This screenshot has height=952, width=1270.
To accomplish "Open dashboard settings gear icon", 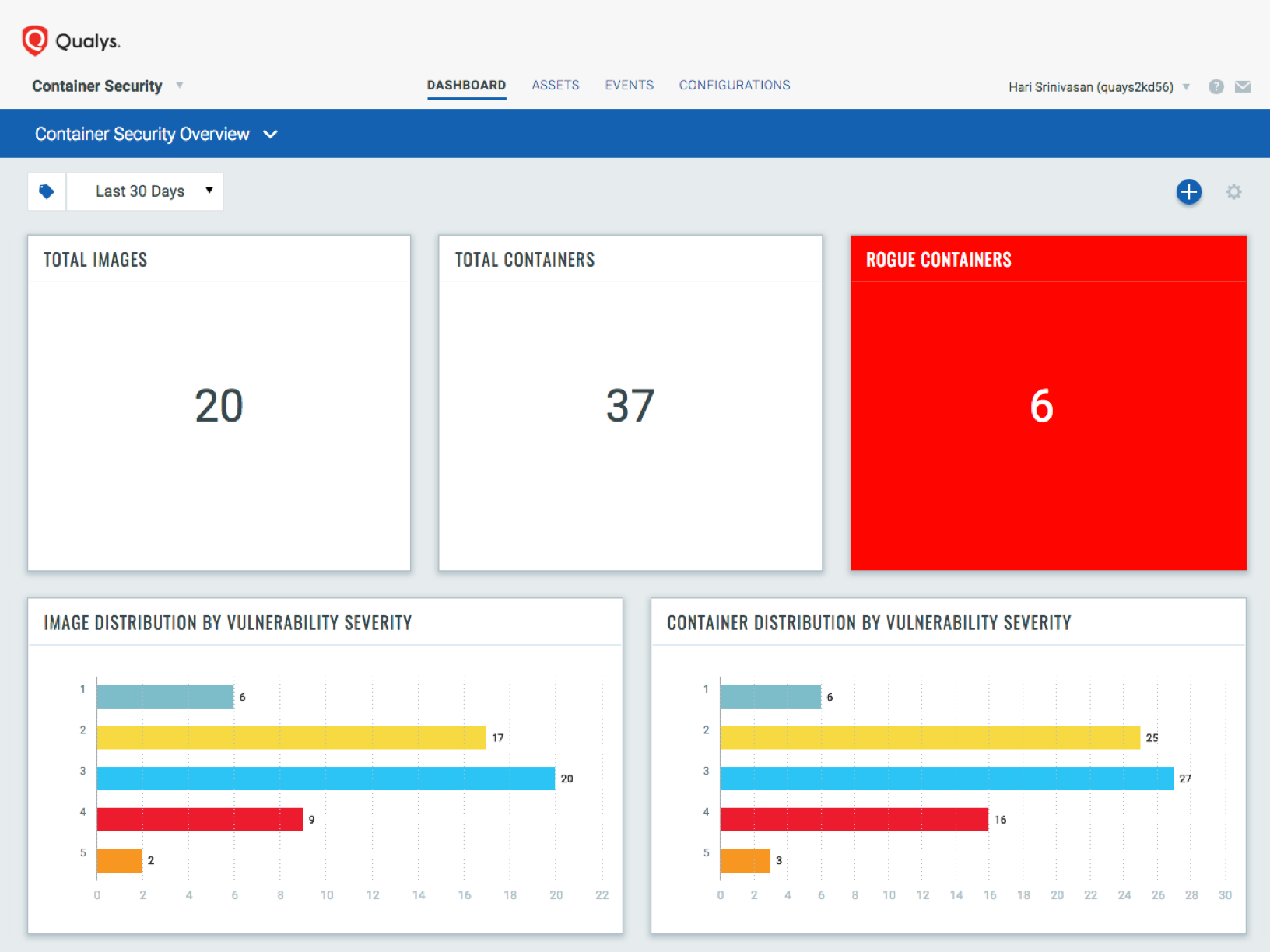I will tap(1233, 191).
